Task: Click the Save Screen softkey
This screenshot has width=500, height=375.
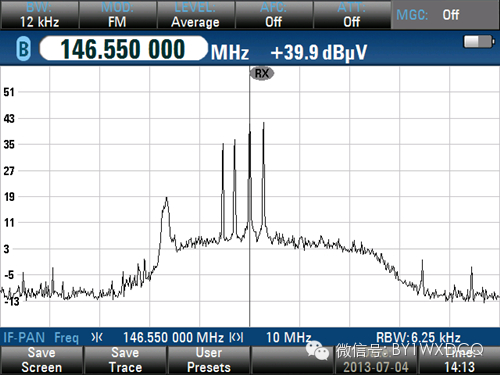Action: (x=42, y=360)
